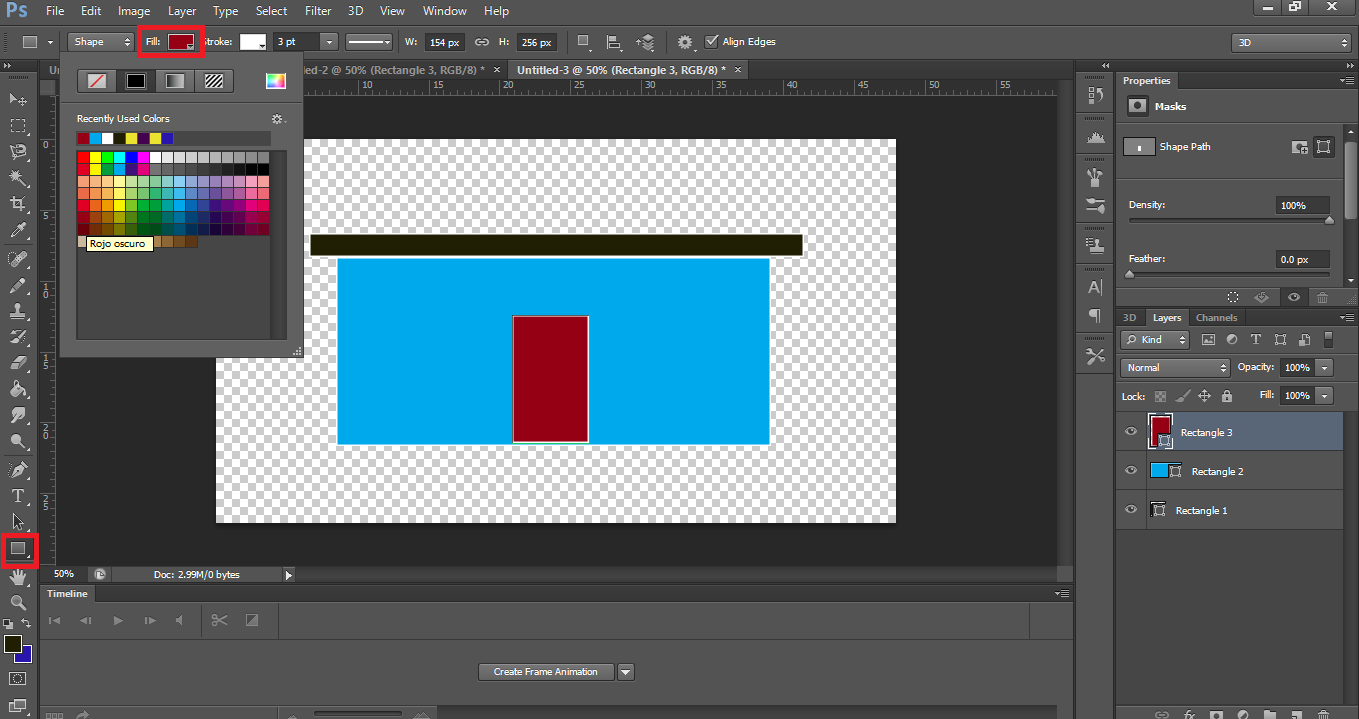Select the Type tool

(x=18, y=495)
